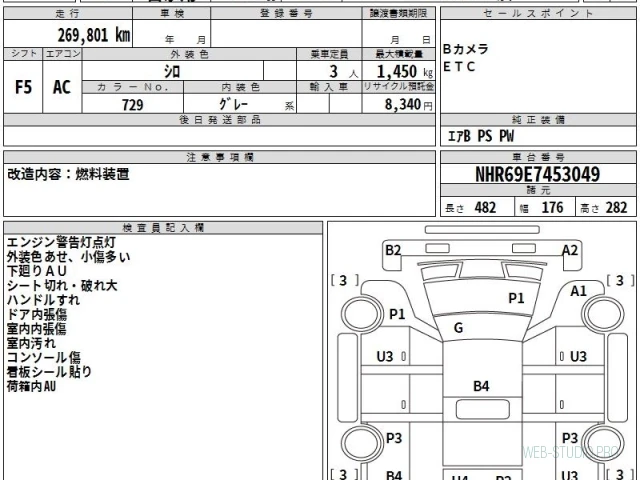
Task: Click the 検査員記入欄 header bar
Action: coord(163,228)
